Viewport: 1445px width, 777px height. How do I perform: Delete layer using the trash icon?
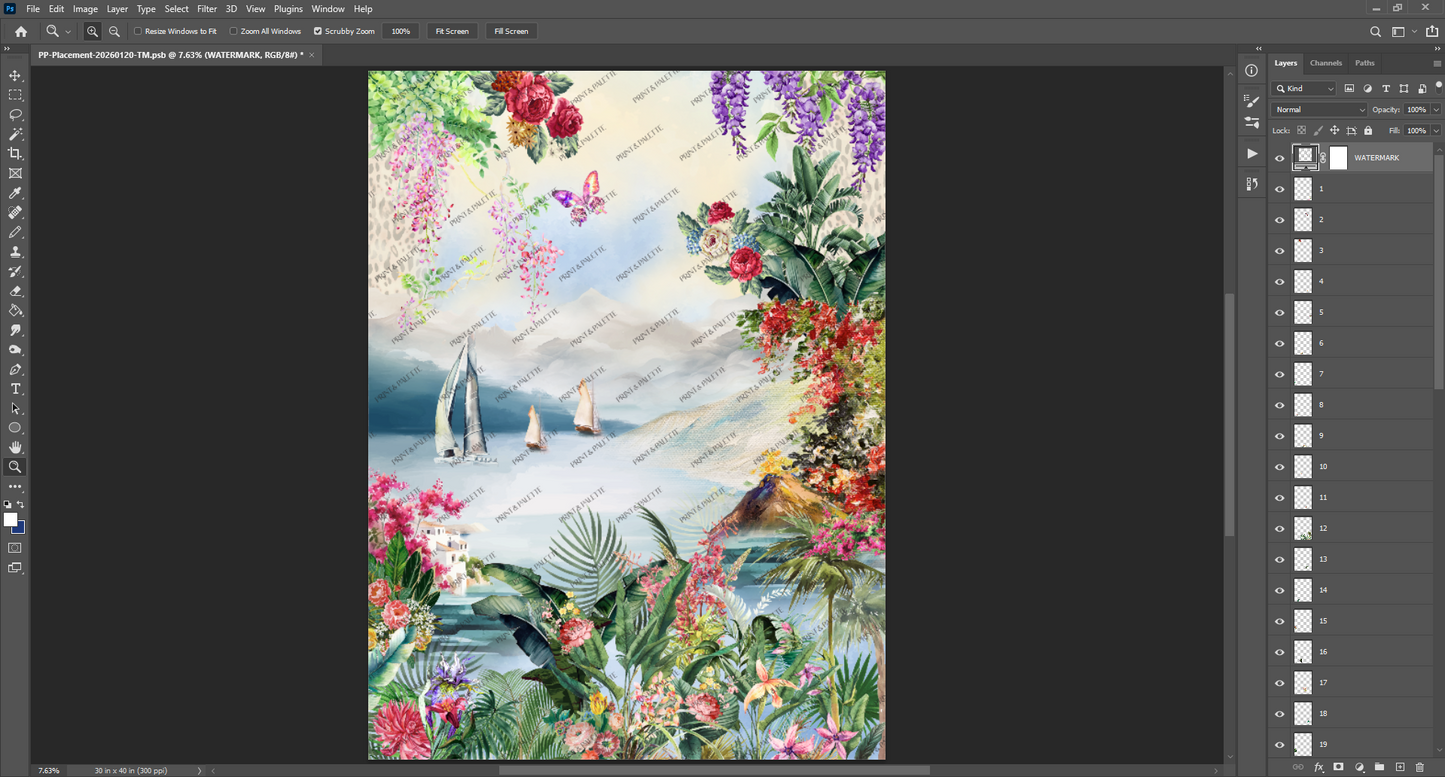1420,767
